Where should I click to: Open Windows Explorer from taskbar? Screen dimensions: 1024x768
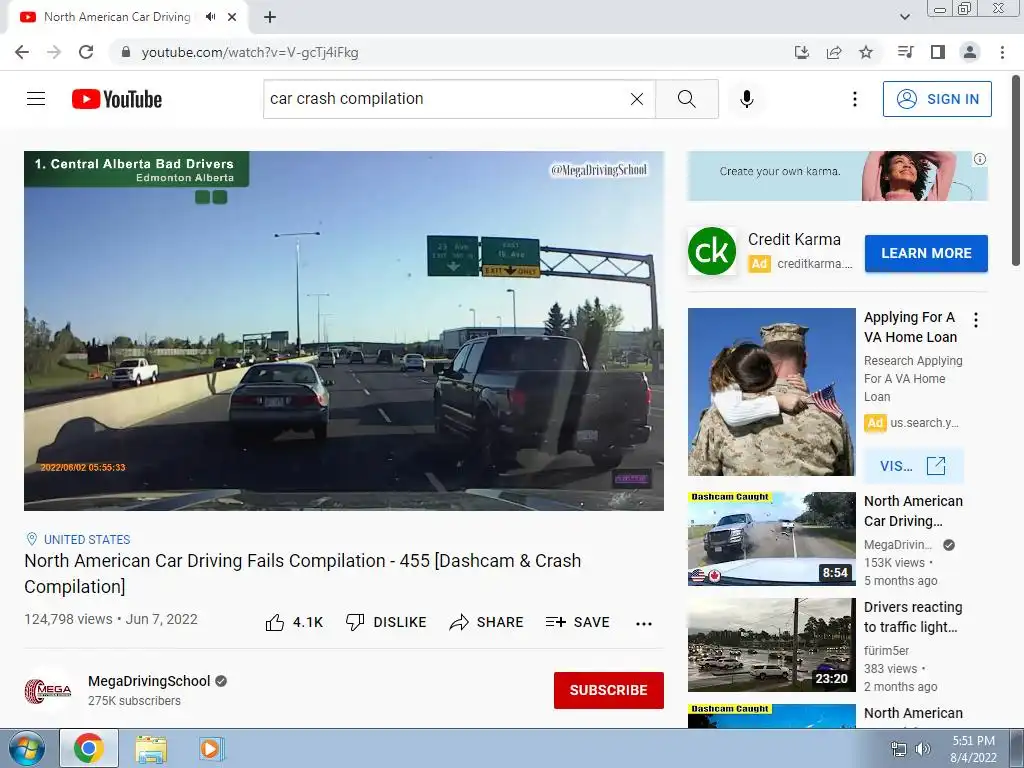pyautogui.click(x=151, y=748)
